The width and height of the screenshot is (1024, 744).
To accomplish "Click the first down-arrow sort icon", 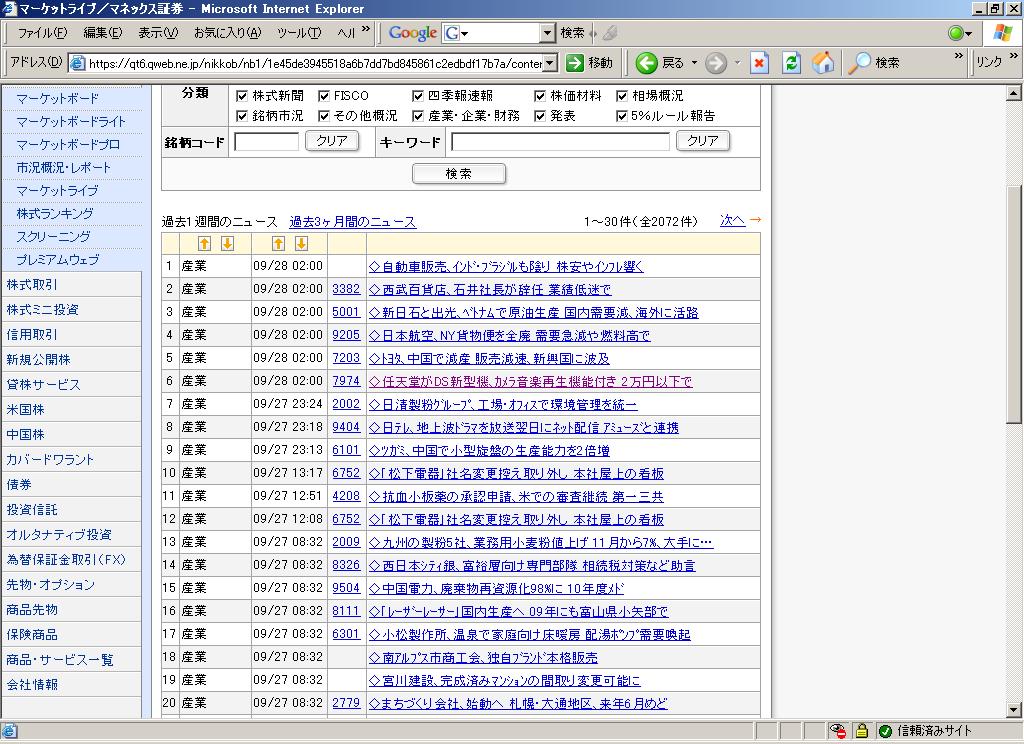I will [227, 244].
